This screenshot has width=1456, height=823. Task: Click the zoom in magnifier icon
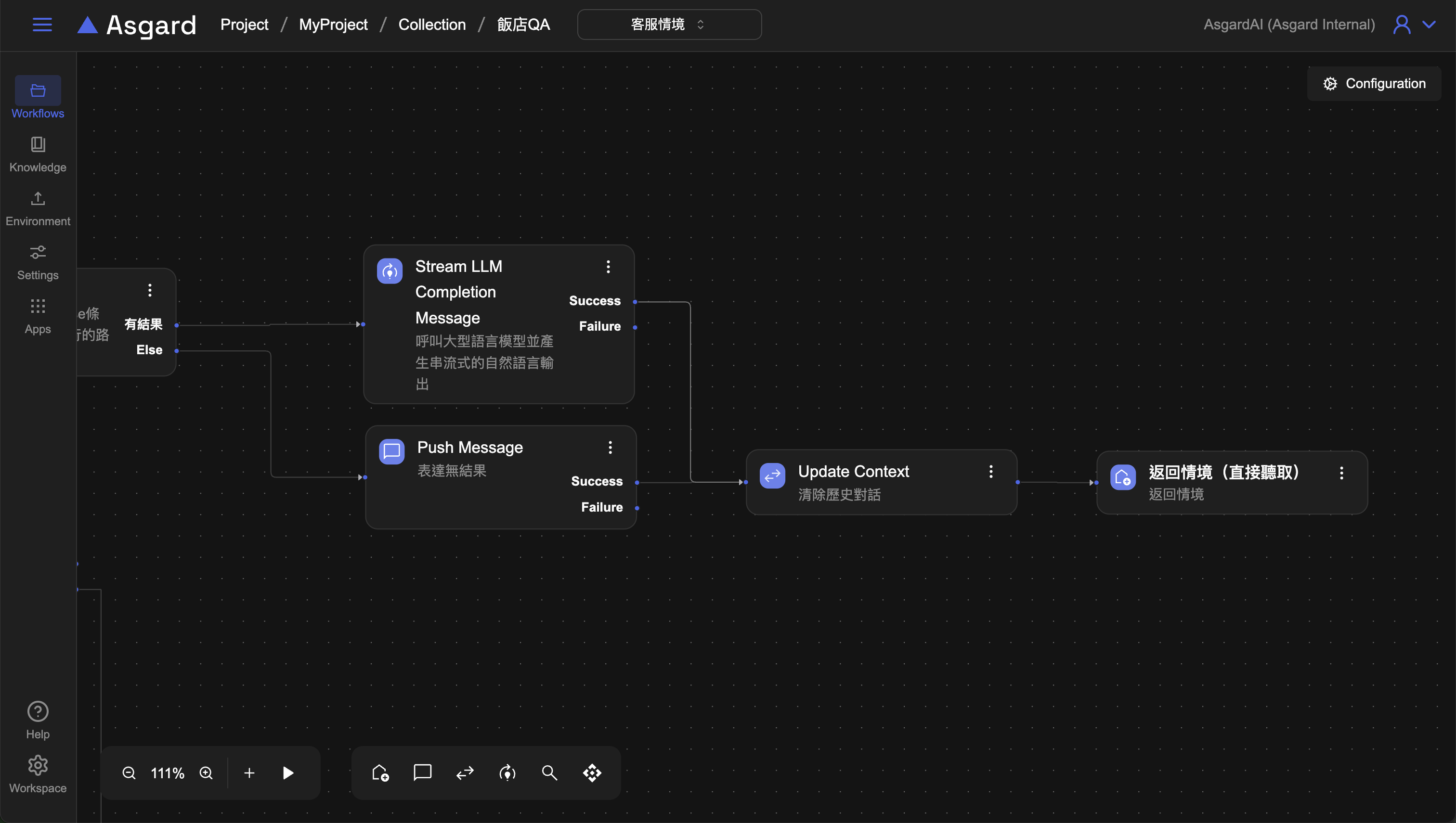tap(207, 772)
